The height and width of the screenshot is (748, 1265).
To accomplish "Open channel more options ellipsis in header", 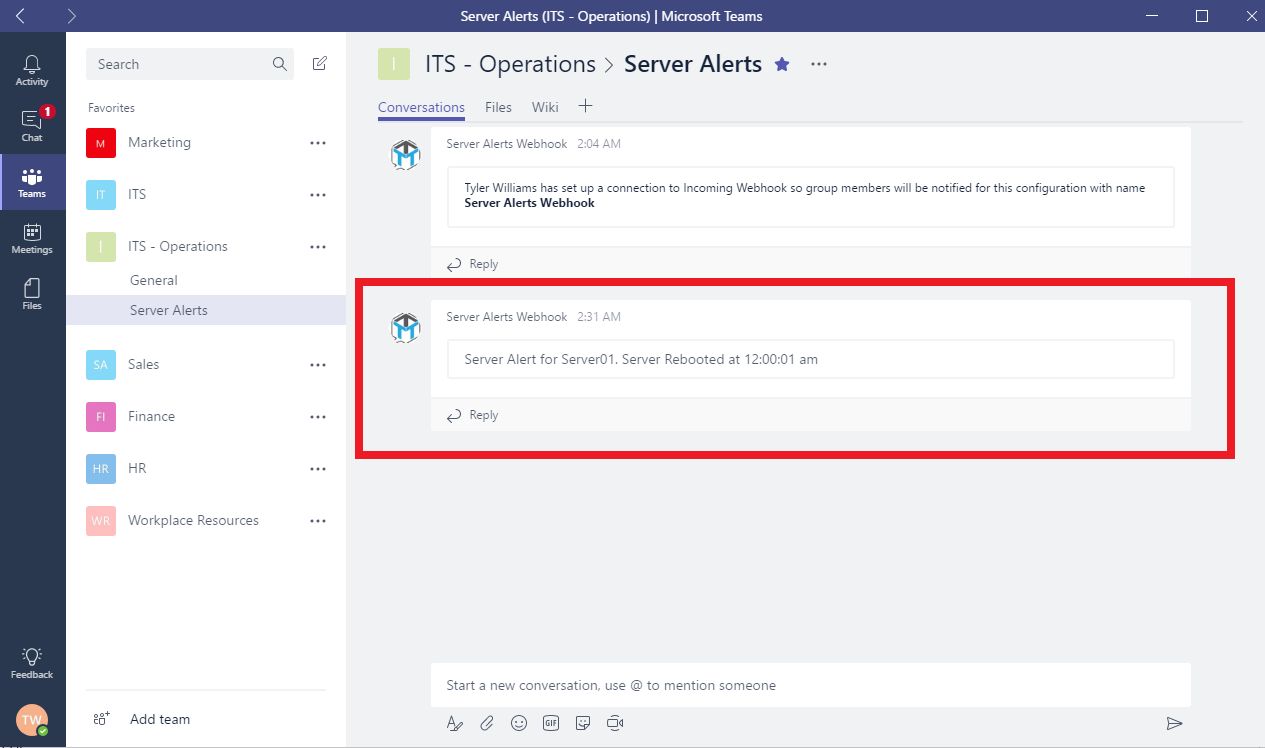I will [x=819, y=64].
